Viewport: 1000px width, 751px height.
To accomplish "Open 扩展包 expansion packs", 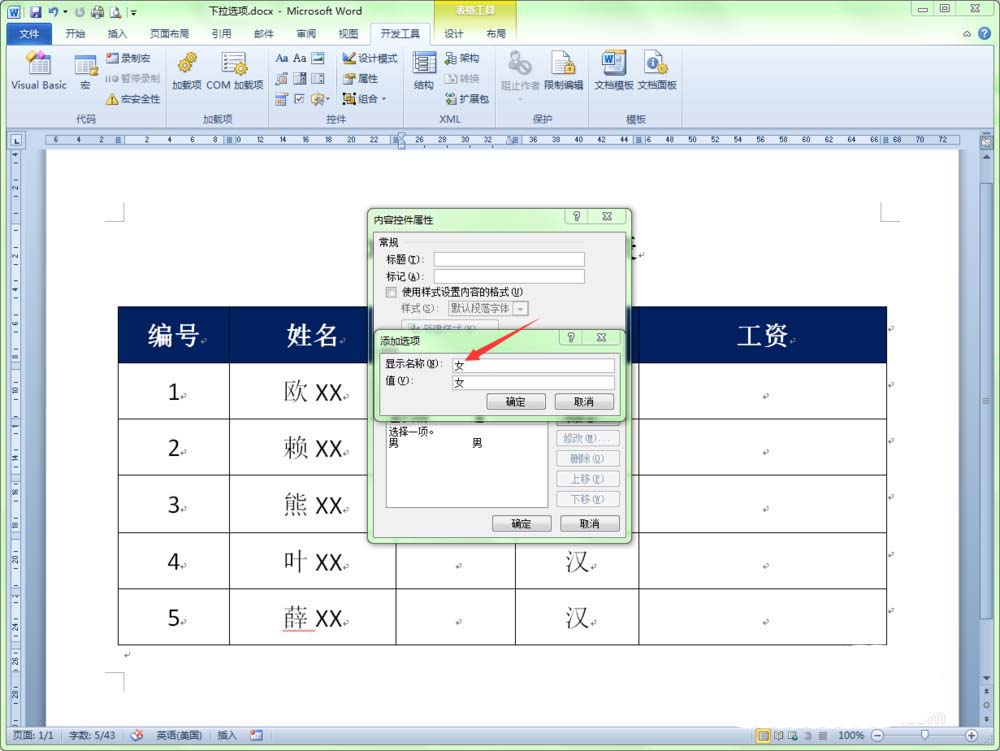I will [467, 99].
